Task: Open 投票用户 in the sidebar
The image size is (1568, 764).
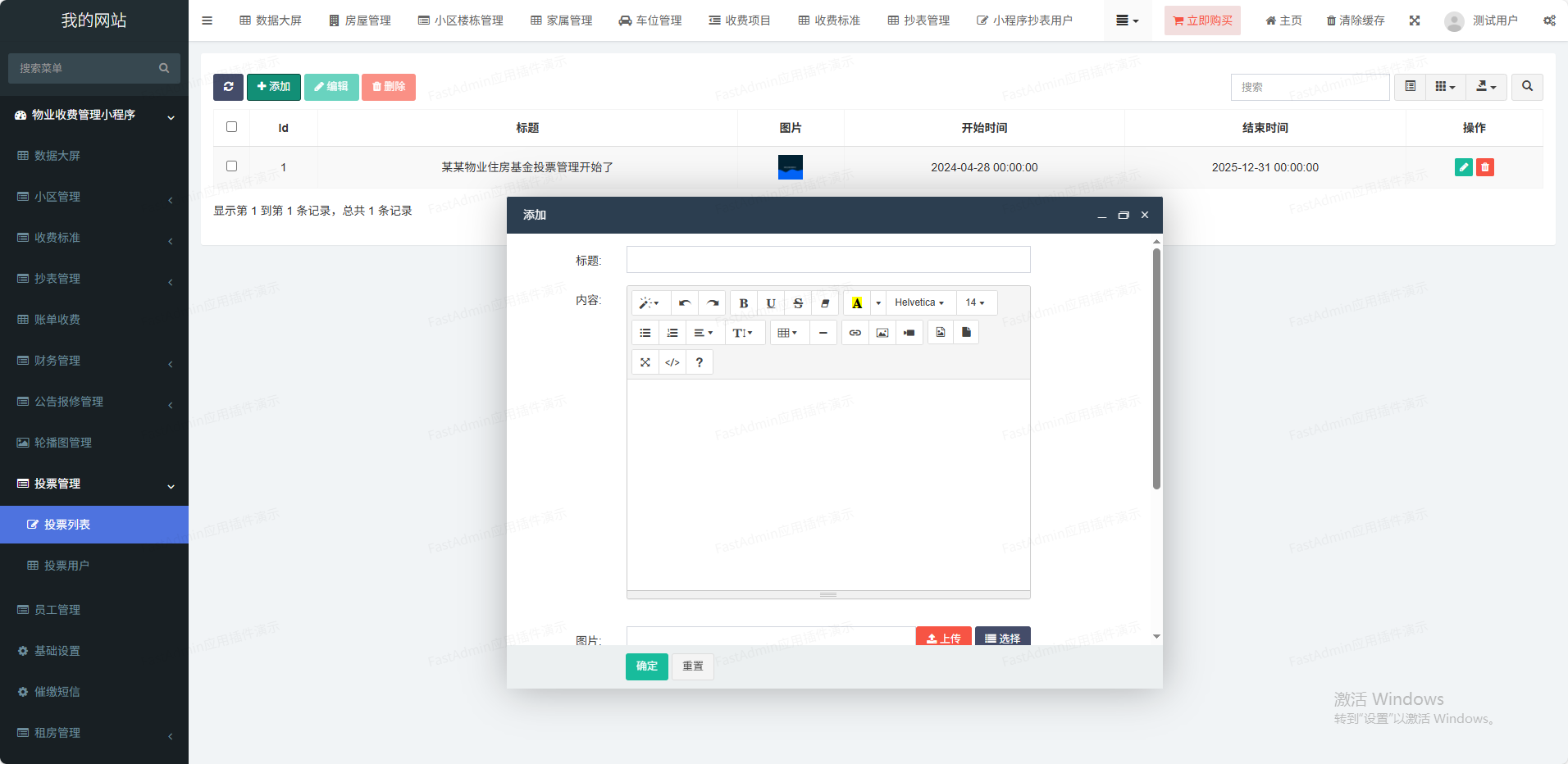Action: click(66, 566)
